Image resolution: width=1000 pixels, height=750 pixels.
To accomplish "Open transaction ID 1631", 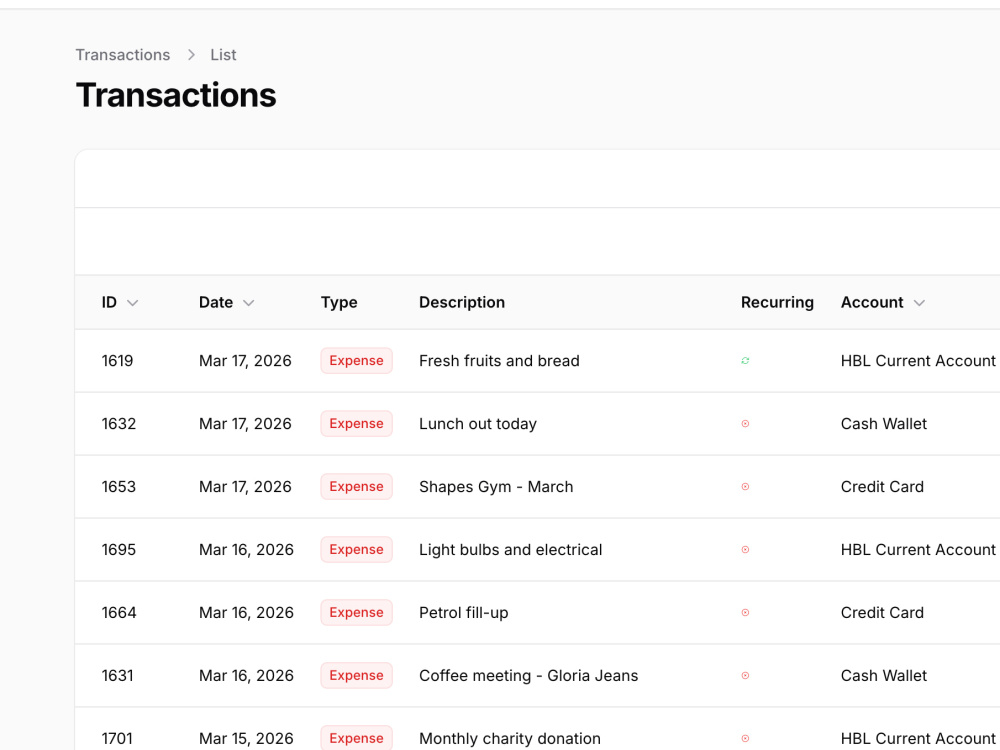I will (x=117, y=675).
